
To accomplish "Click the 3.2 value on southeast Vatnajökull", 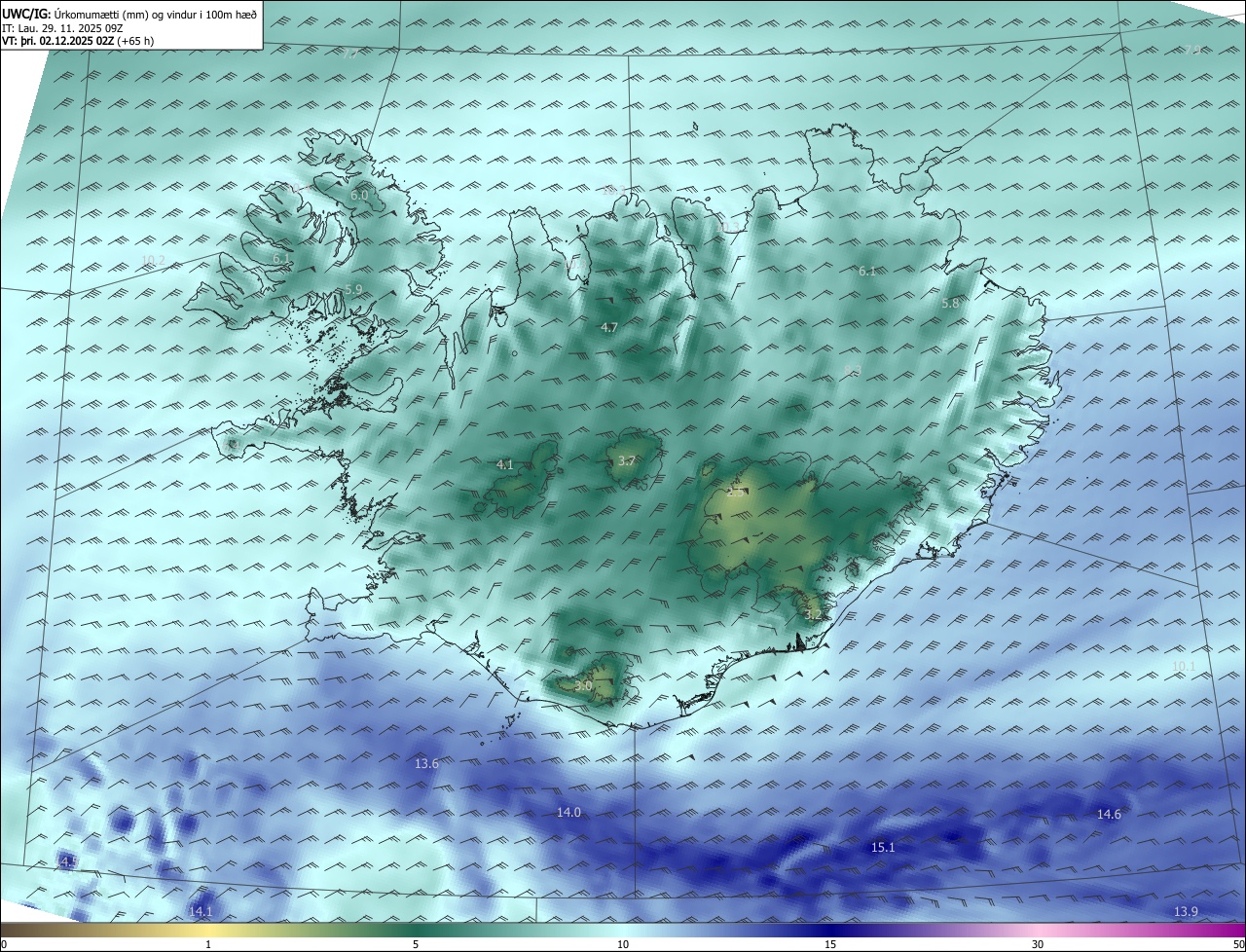I will pos(815,614).
